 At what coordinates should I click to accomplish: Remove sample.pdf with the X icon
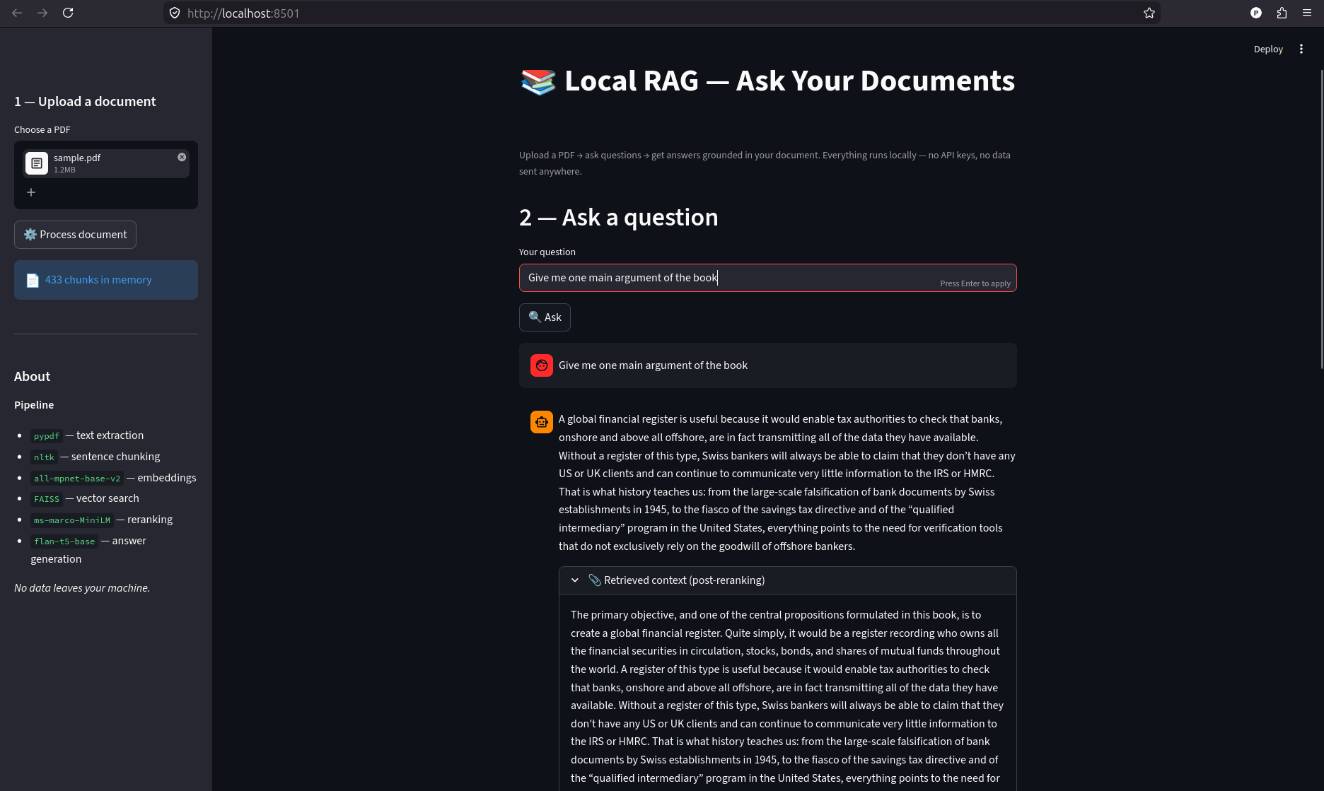coord(182,157)
